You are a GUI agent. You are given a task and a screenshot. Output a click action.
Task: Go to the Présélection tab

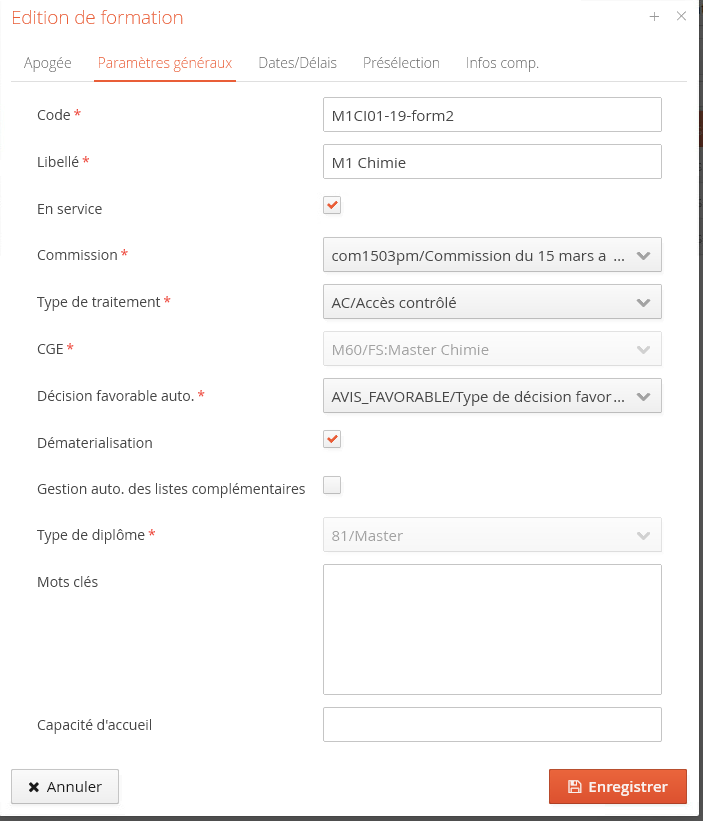click(401, 63)
